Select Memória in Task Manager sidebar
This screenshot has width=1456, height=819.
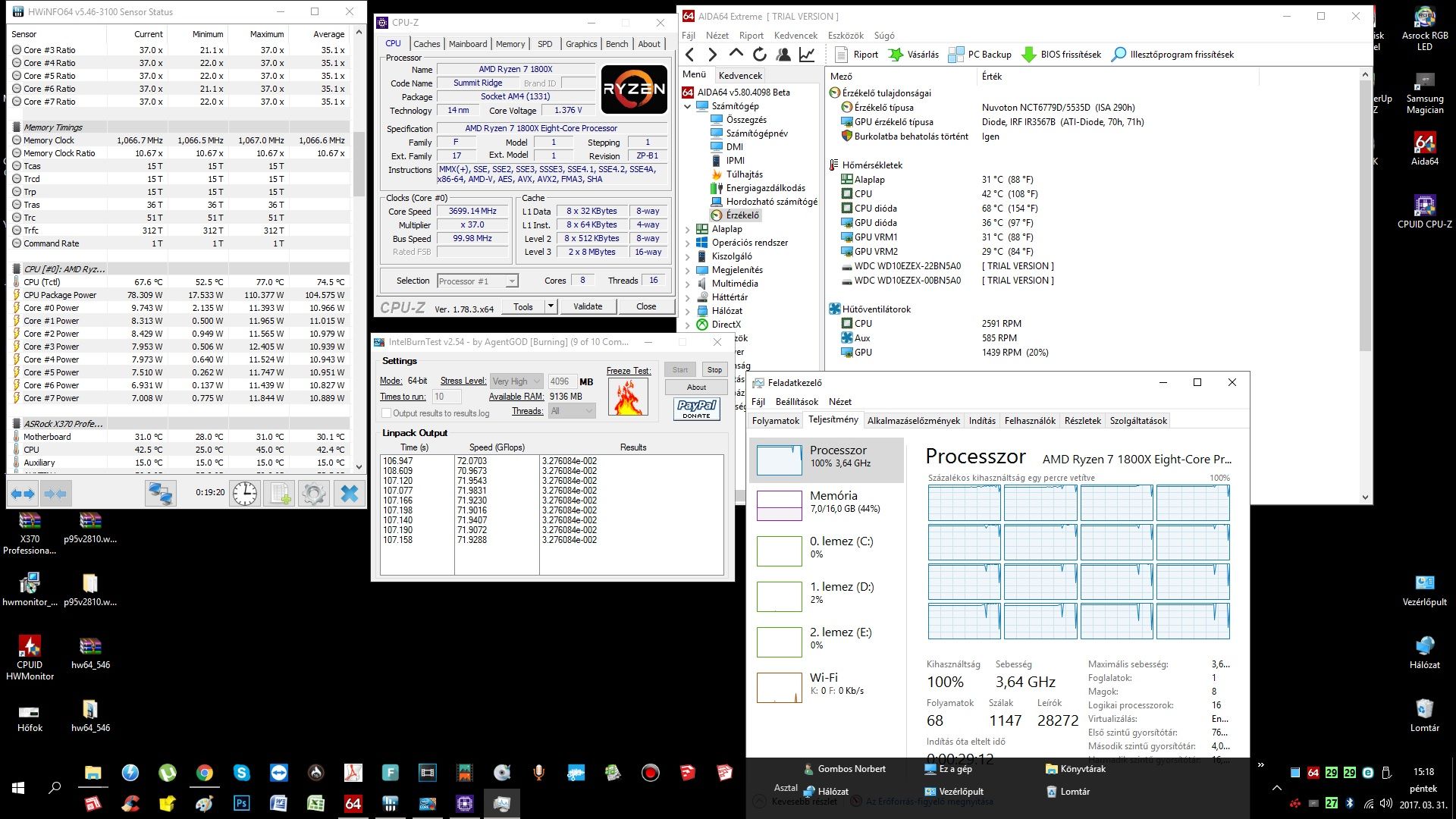tap(827, 504)
